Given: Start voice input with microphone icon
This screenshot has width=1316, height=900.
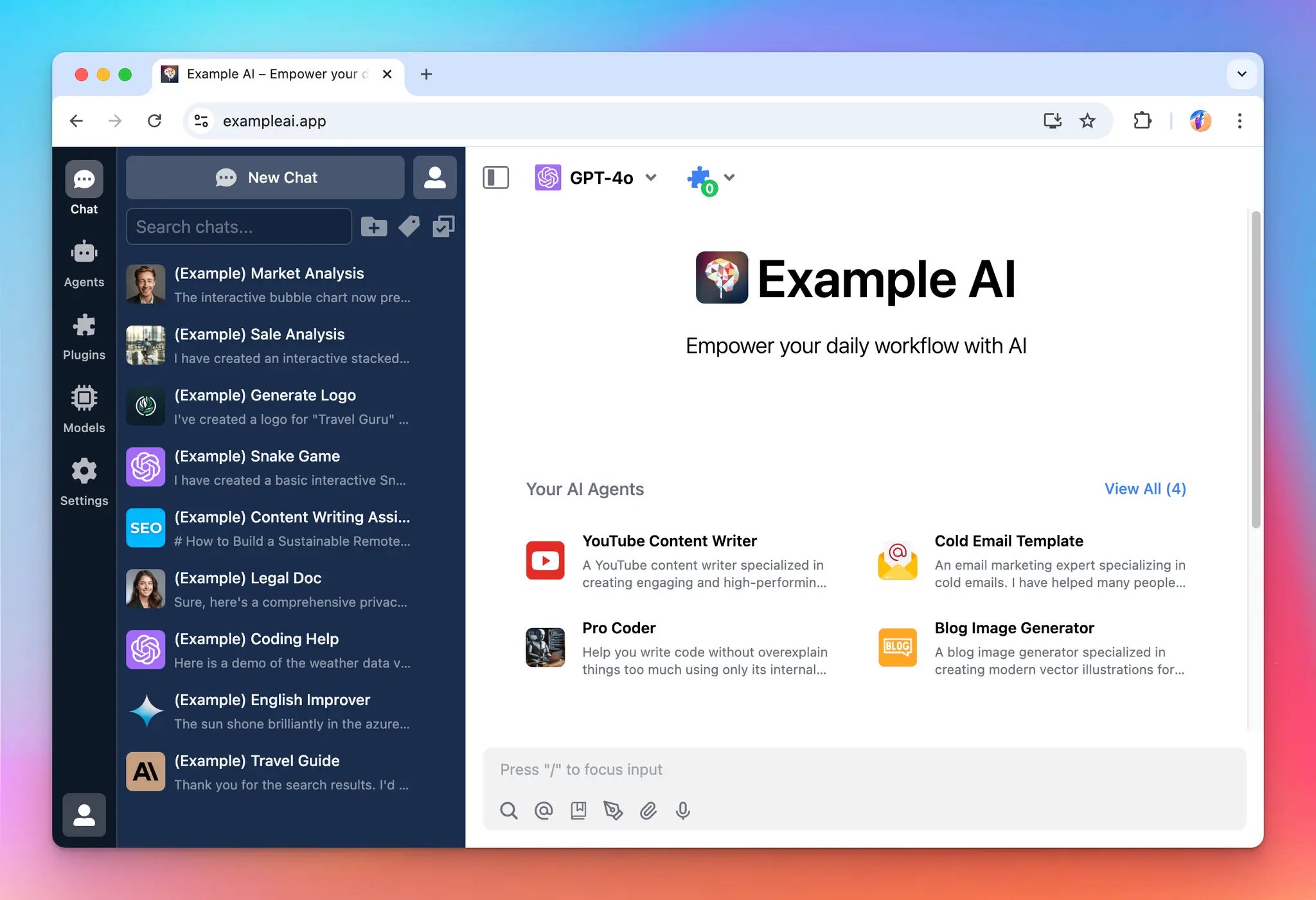Looking at the screenshot, I should 683,811.
